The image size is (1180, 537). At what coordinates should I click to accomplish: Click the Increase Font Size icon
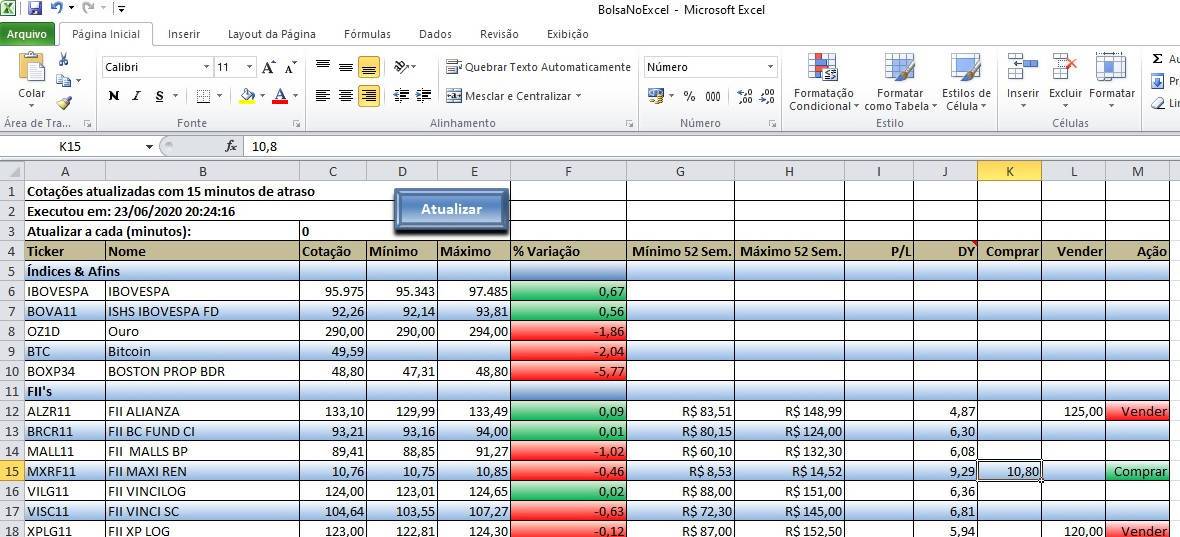coord(268,67)
